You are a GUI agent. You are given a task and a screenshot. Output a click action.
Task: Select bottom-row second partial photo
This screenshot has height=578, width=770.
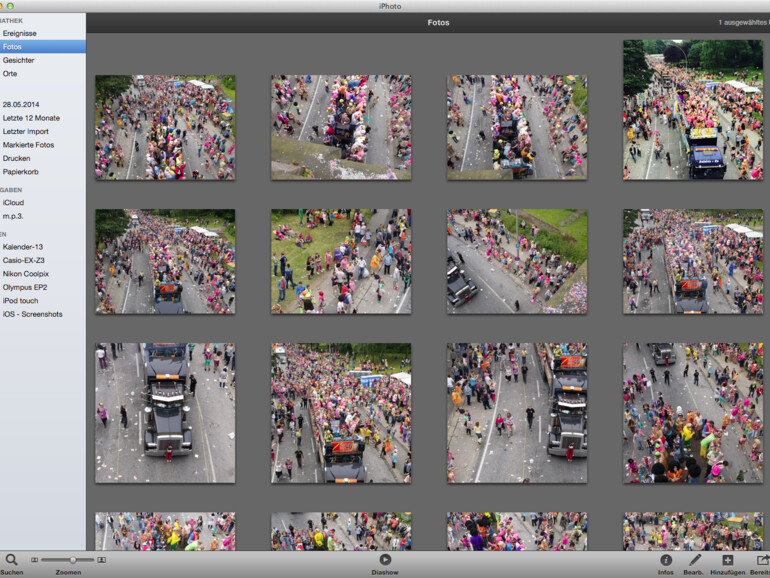[341, 531]
